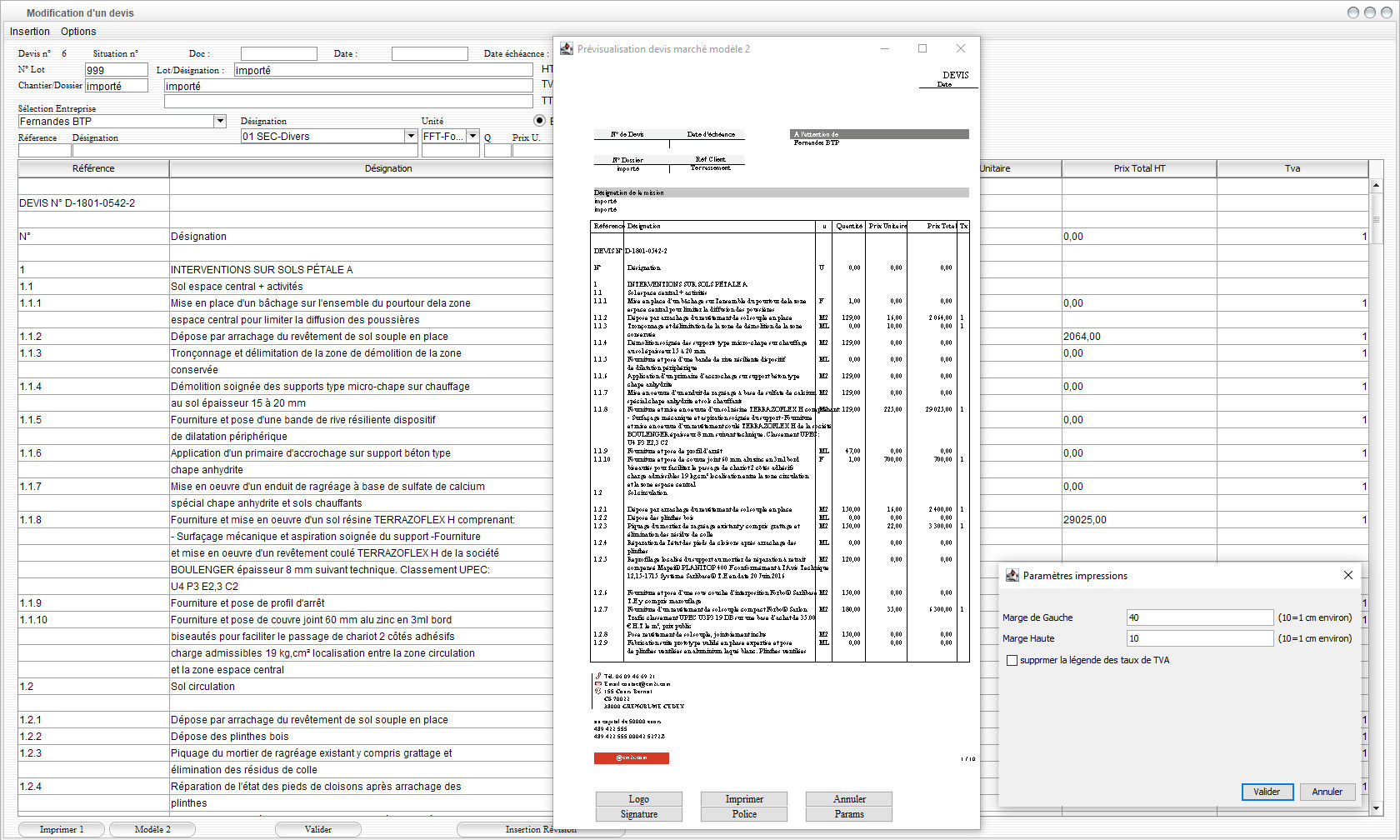
Task: Click the Prévisualisation devis window title icon
Action: (567, 49)
